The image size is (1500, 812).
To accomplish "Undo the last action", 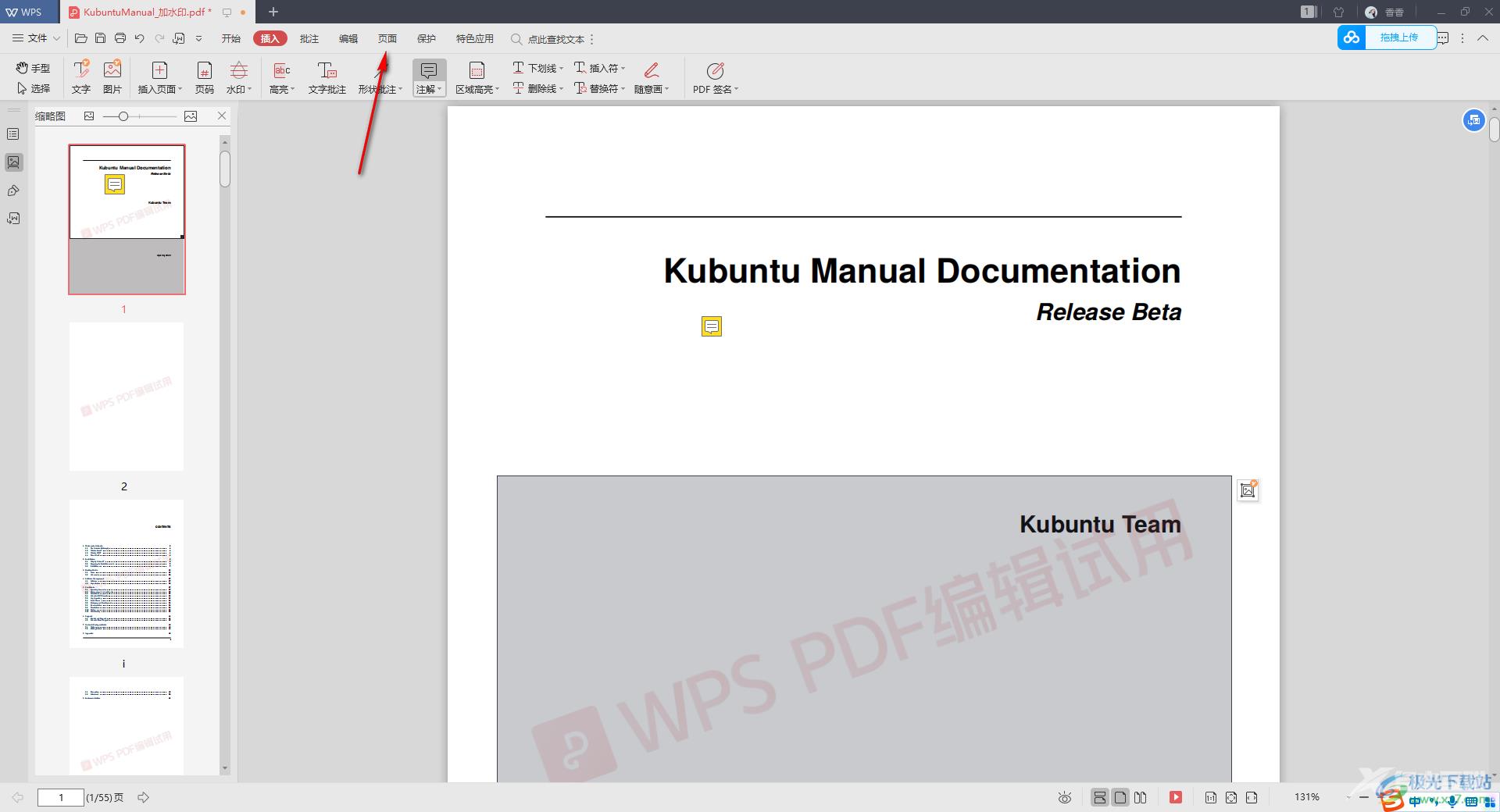I will 139,38.
